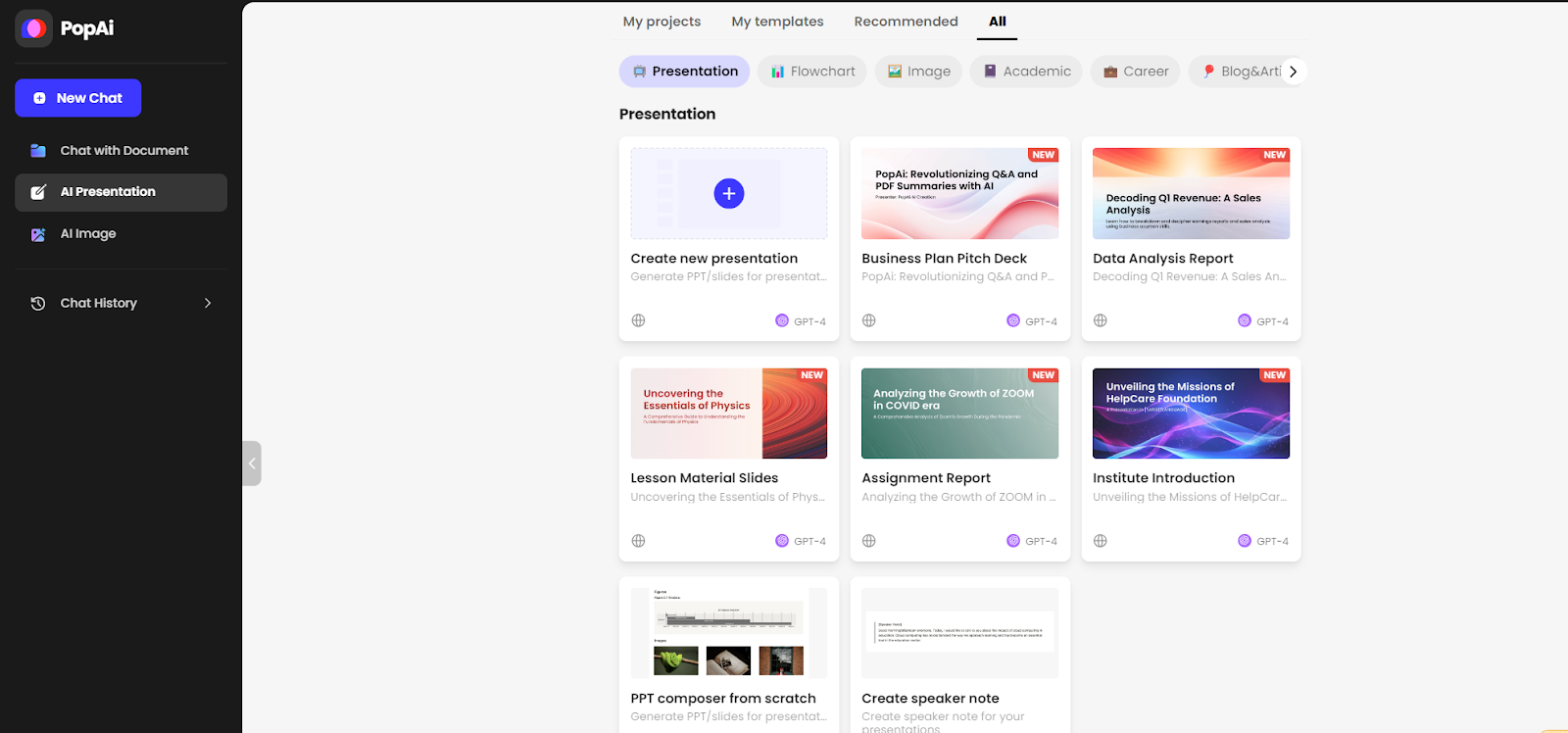
Task: Open AI Image in sidebar
Action: tap(121, 233)
